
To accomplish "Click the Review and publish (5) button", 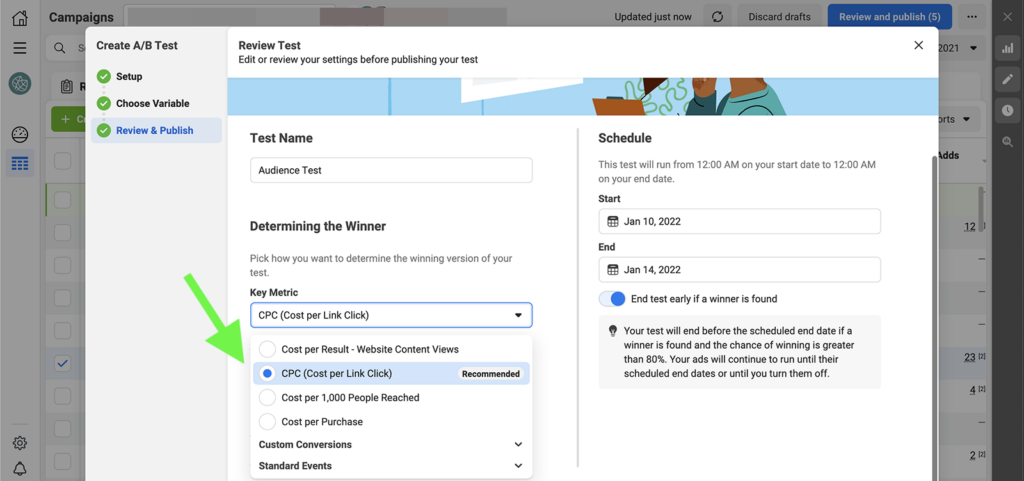I will tap(889, 17).
